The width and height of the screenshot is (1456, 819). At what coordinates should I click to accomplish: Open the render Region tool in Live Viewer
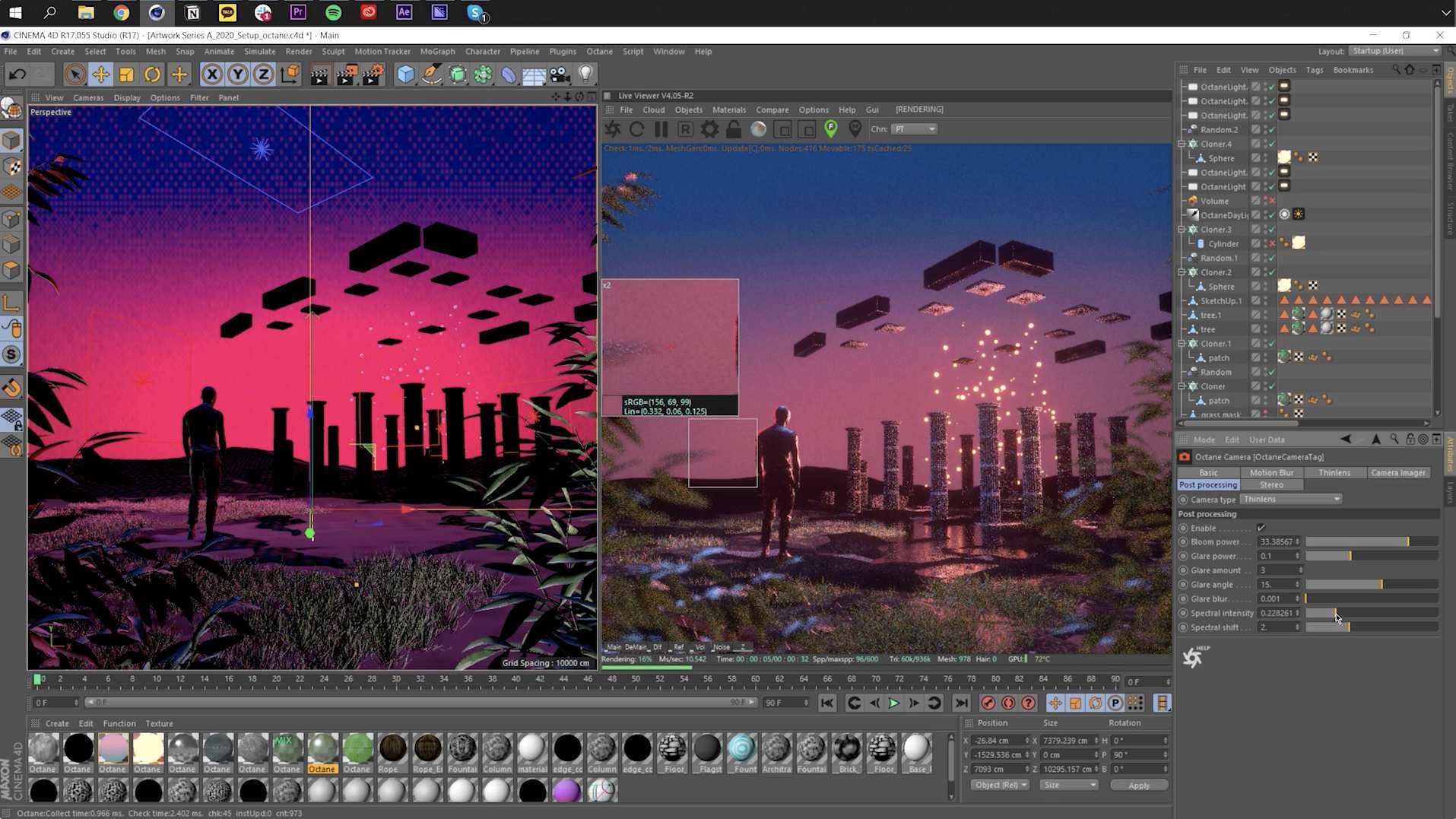pyautogui.click(x=685, y=129)
